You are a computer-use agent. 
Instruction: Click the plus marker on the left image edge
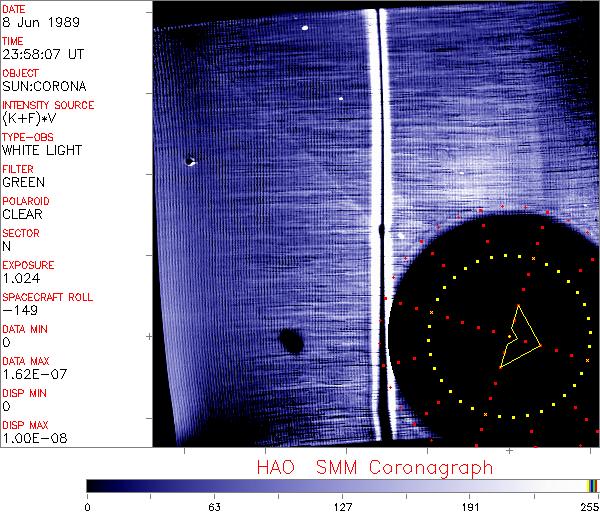[x=149, y=338]
